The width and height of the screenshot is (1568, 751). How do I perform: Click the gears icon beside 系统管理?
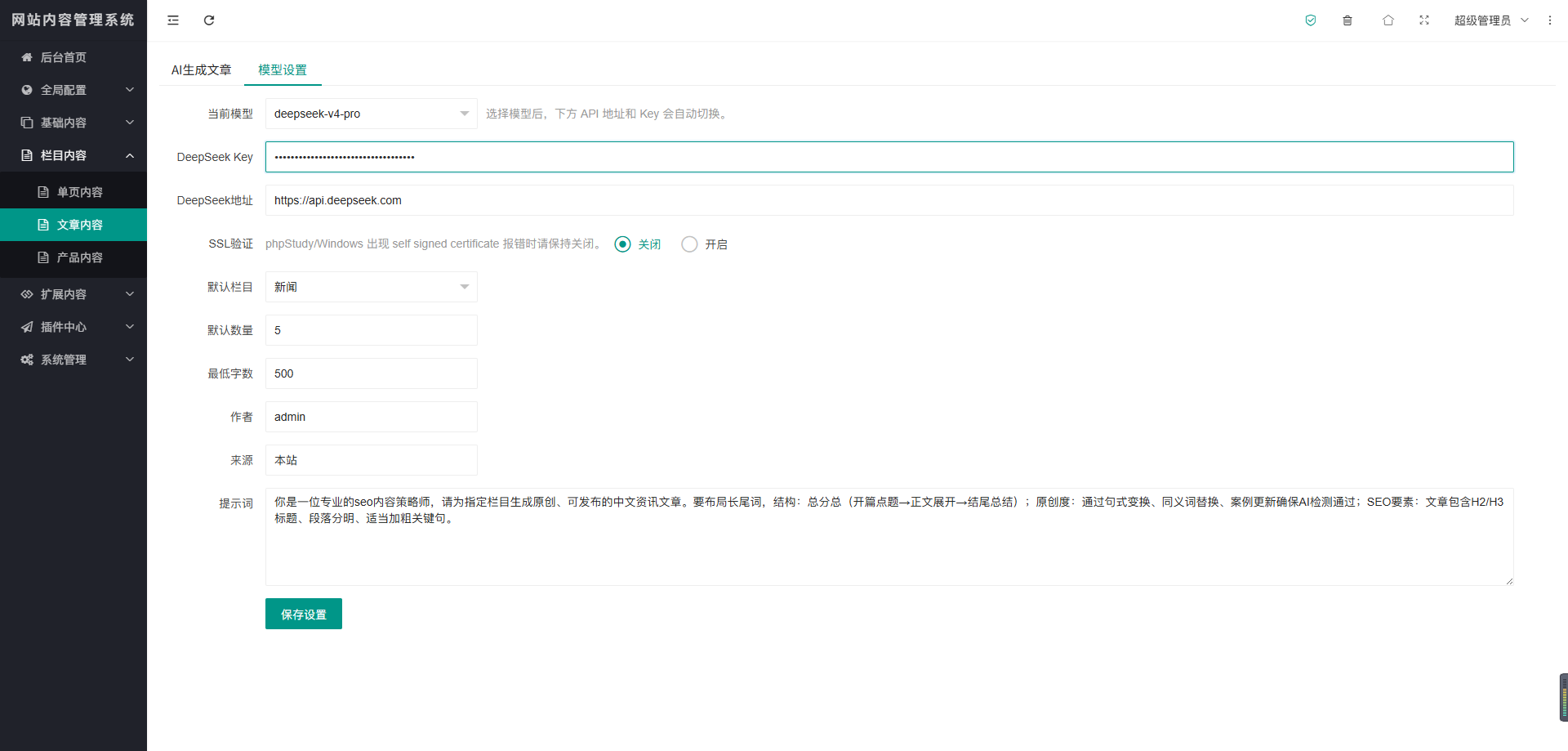coord(27,360)
